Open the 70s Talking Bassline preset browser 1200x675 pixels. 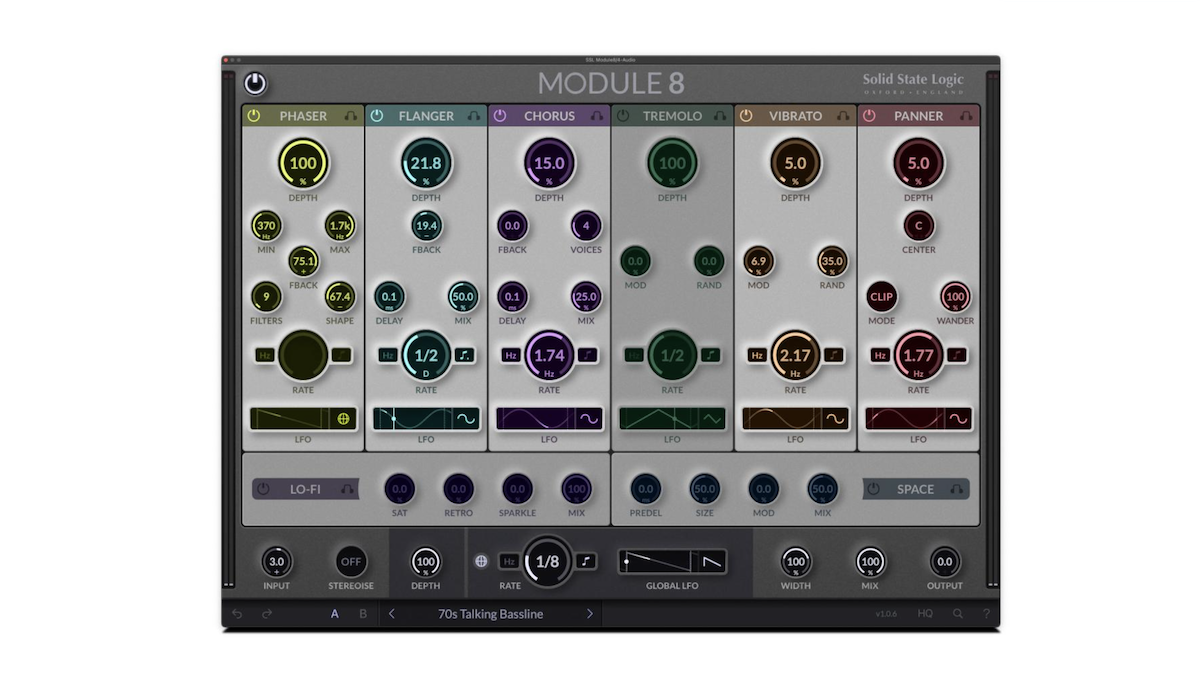490,614
